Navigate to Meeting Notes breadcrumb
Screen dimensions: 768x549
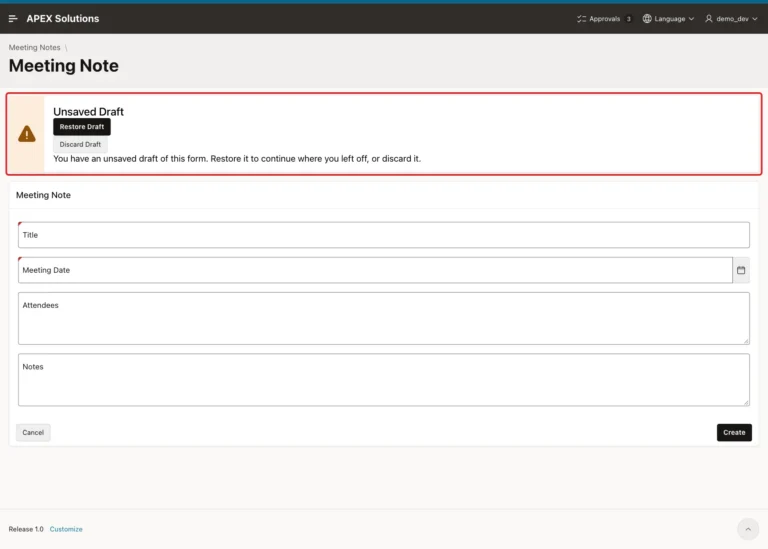(x=34, y=48)
